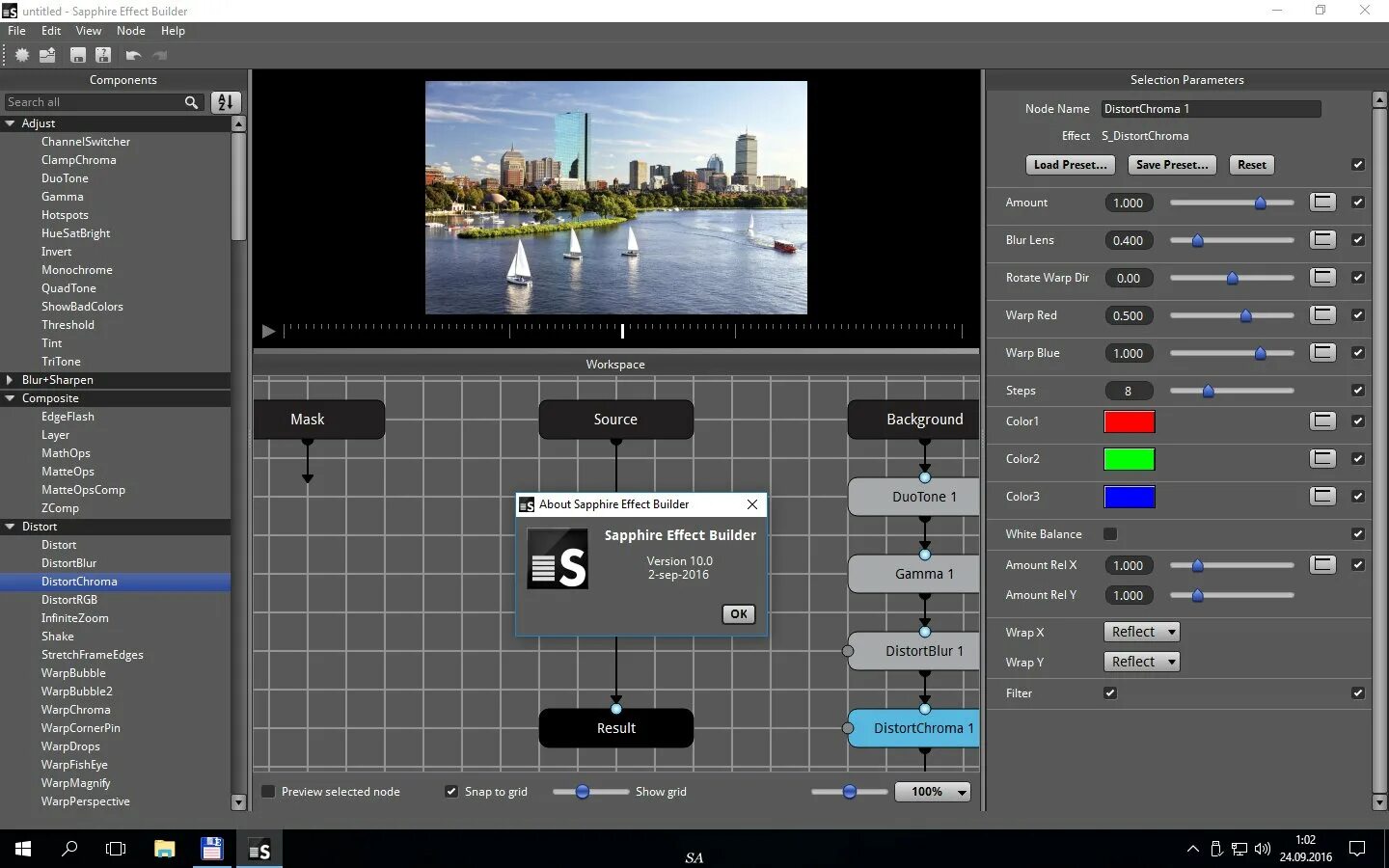Click the green Color2 swatch

click(x=1129, y=459)
